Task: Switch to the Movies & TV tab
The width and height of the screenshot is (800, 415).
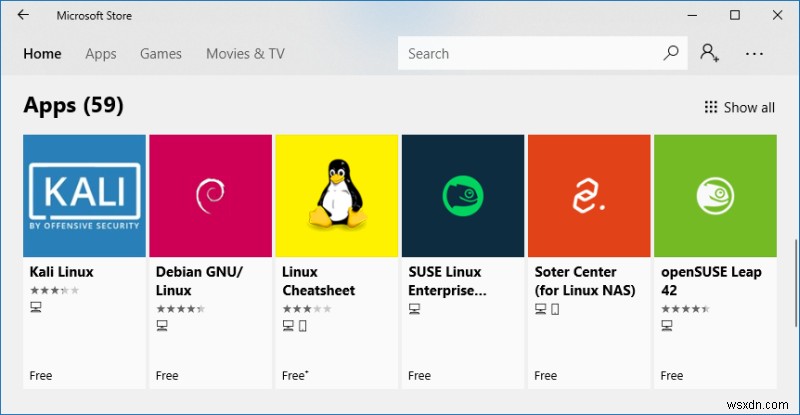Action: tap(245, 54)
